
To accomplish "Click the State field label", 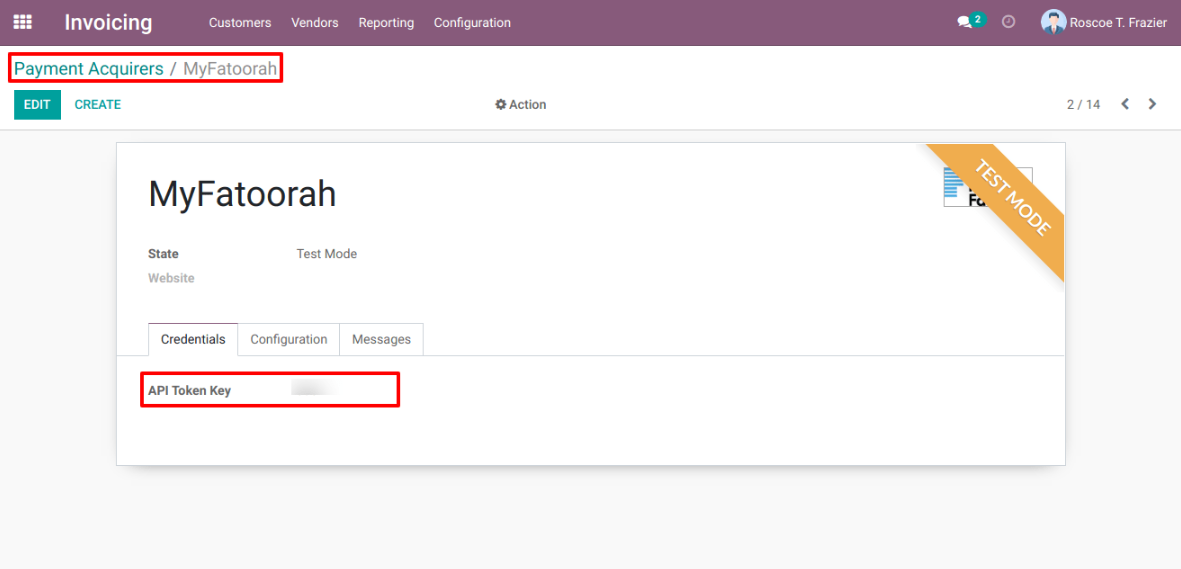I will [163, 254].
